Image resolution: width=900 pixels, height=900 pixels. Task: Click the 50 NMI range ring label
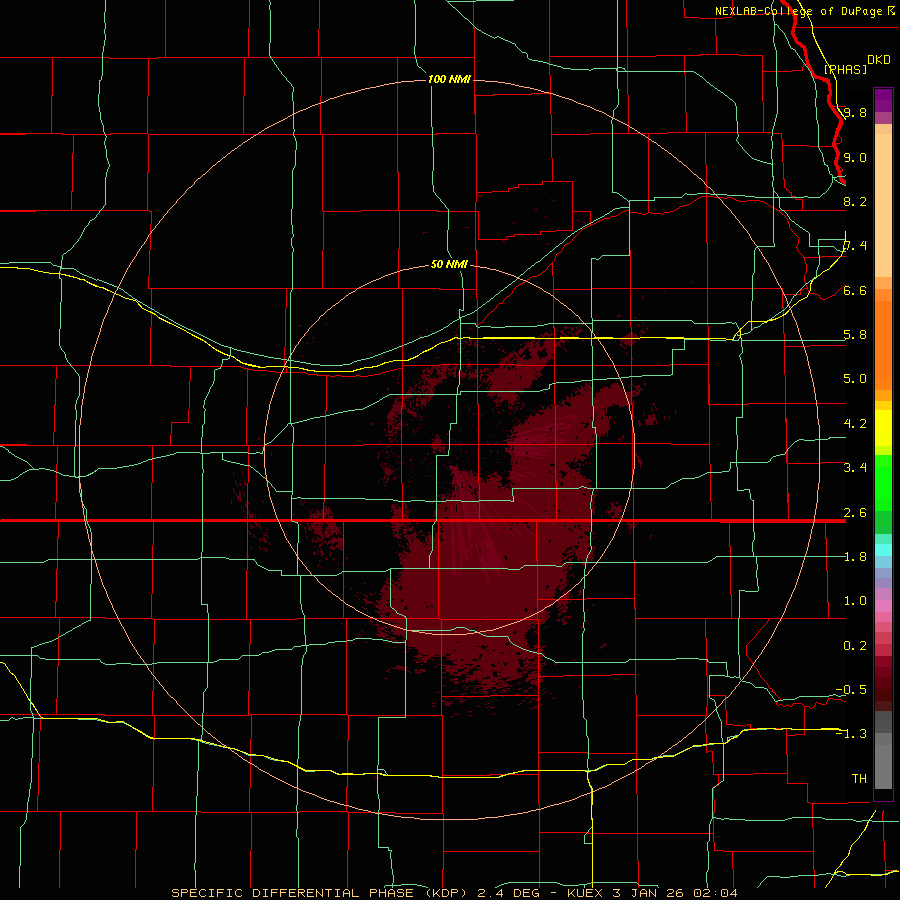pos(449,264)
